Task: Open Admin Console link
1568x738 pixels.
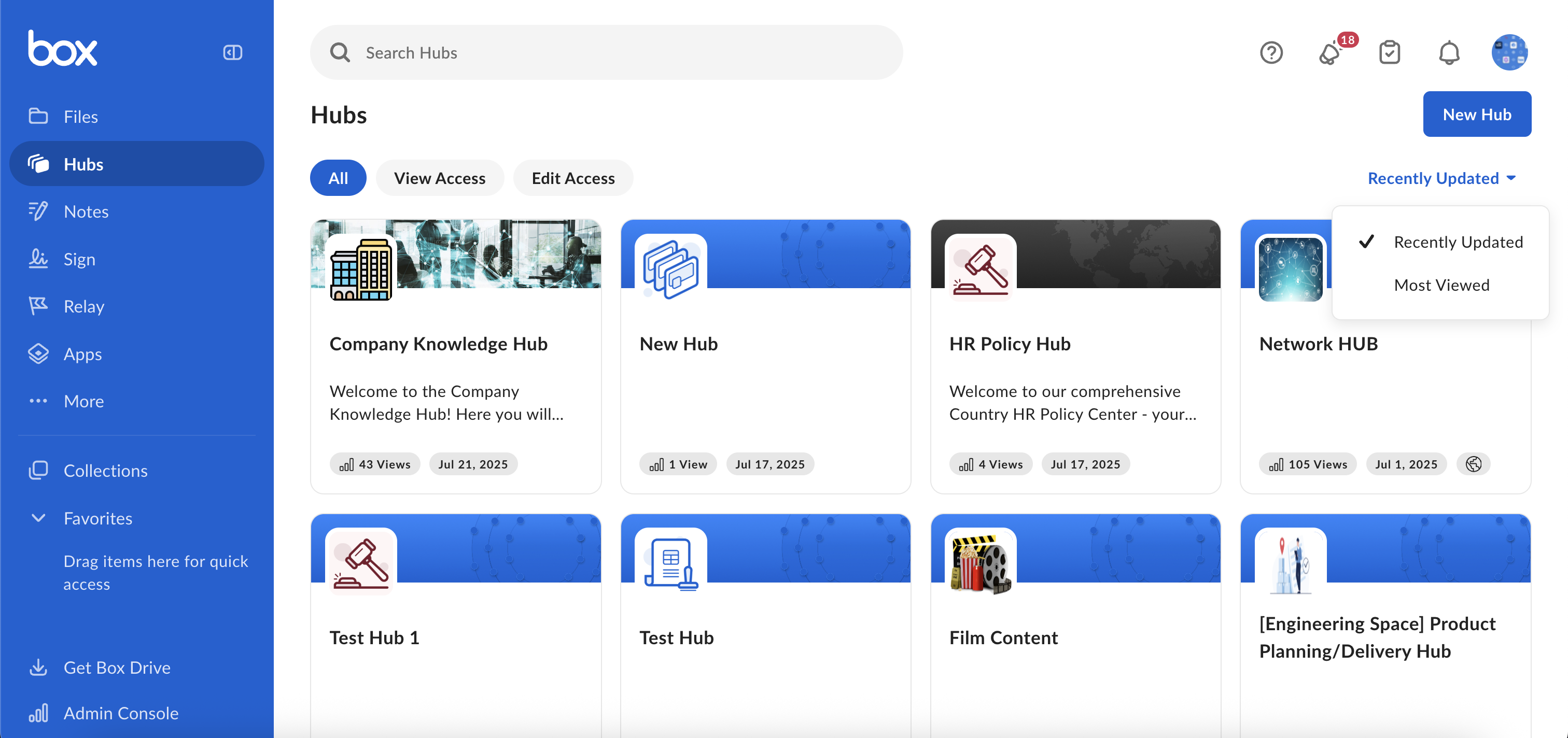Action: [x=120, y=713]
